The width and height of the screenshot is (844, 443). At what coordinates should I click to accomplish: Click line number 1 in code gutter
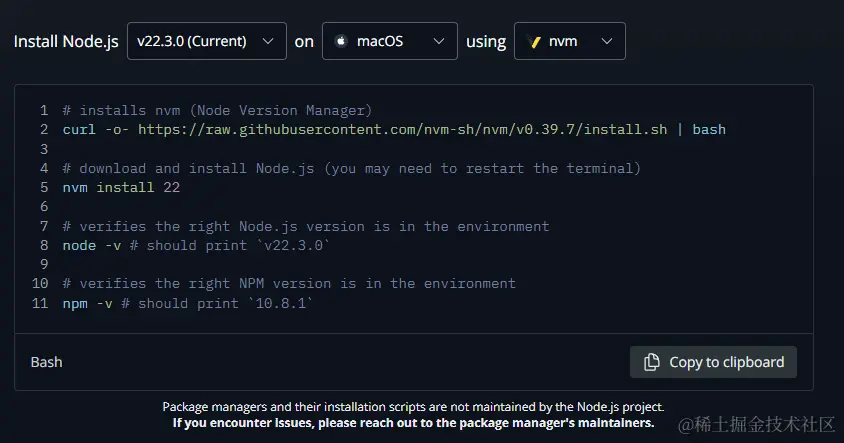44,110
